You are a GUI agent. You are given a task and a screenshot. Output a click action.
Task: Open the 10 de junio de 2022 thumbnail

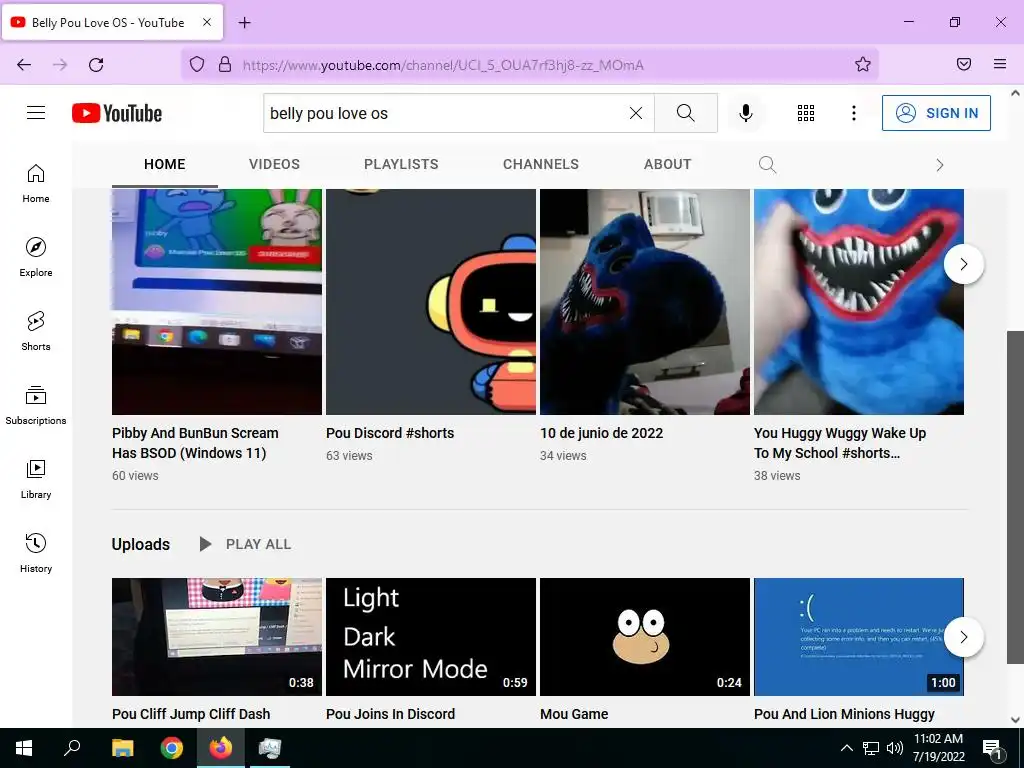645,302
